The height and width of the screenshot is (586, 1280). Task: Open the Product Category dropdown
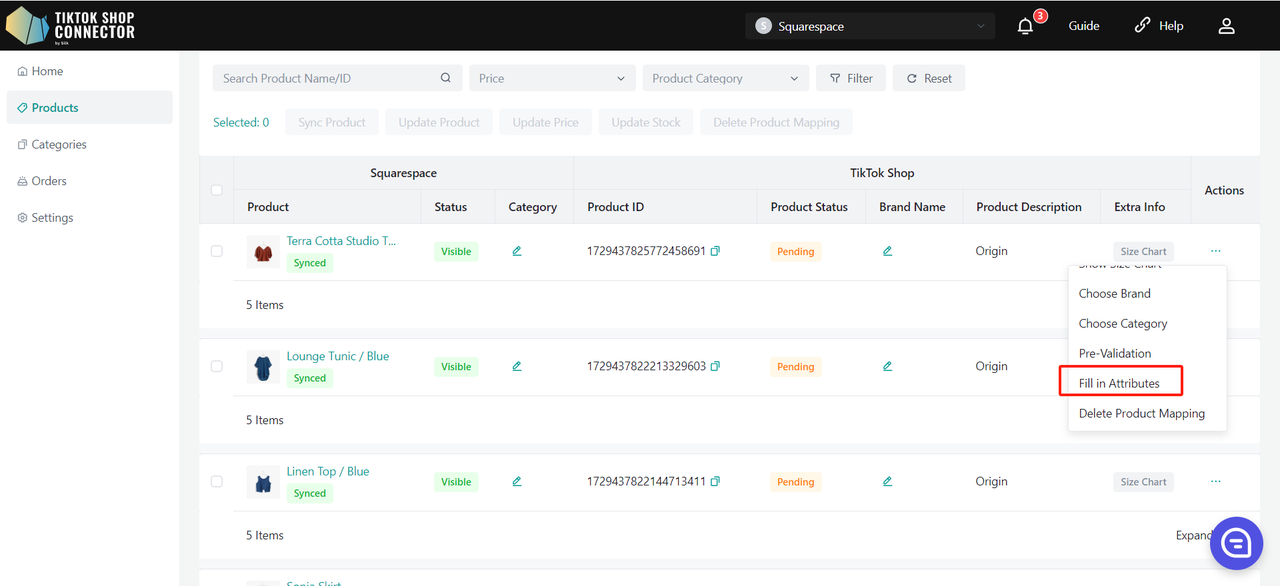pyautogui.click(x=725, y=78)
